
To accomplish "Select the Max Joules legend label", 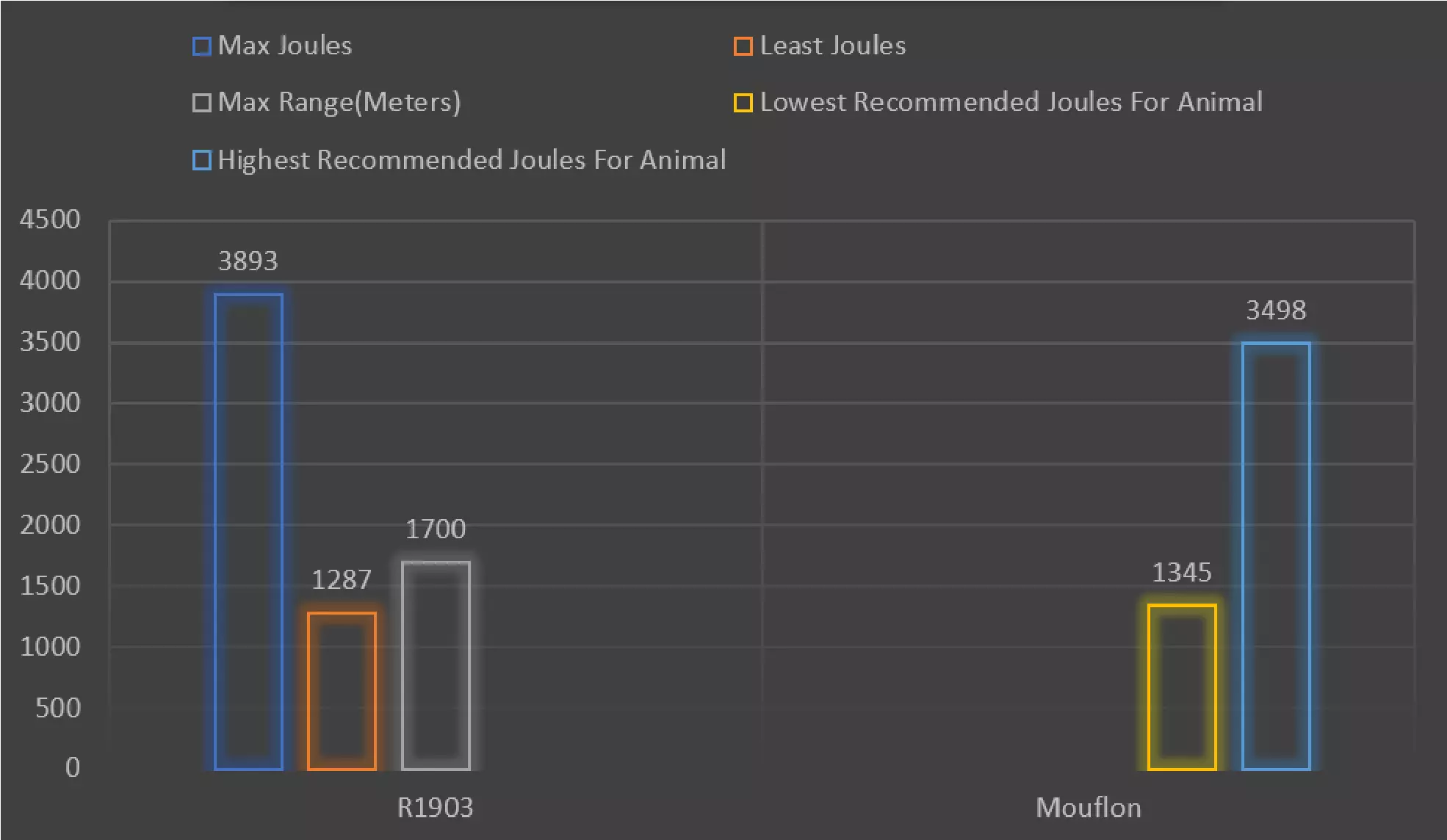I will tap(285, 46).
